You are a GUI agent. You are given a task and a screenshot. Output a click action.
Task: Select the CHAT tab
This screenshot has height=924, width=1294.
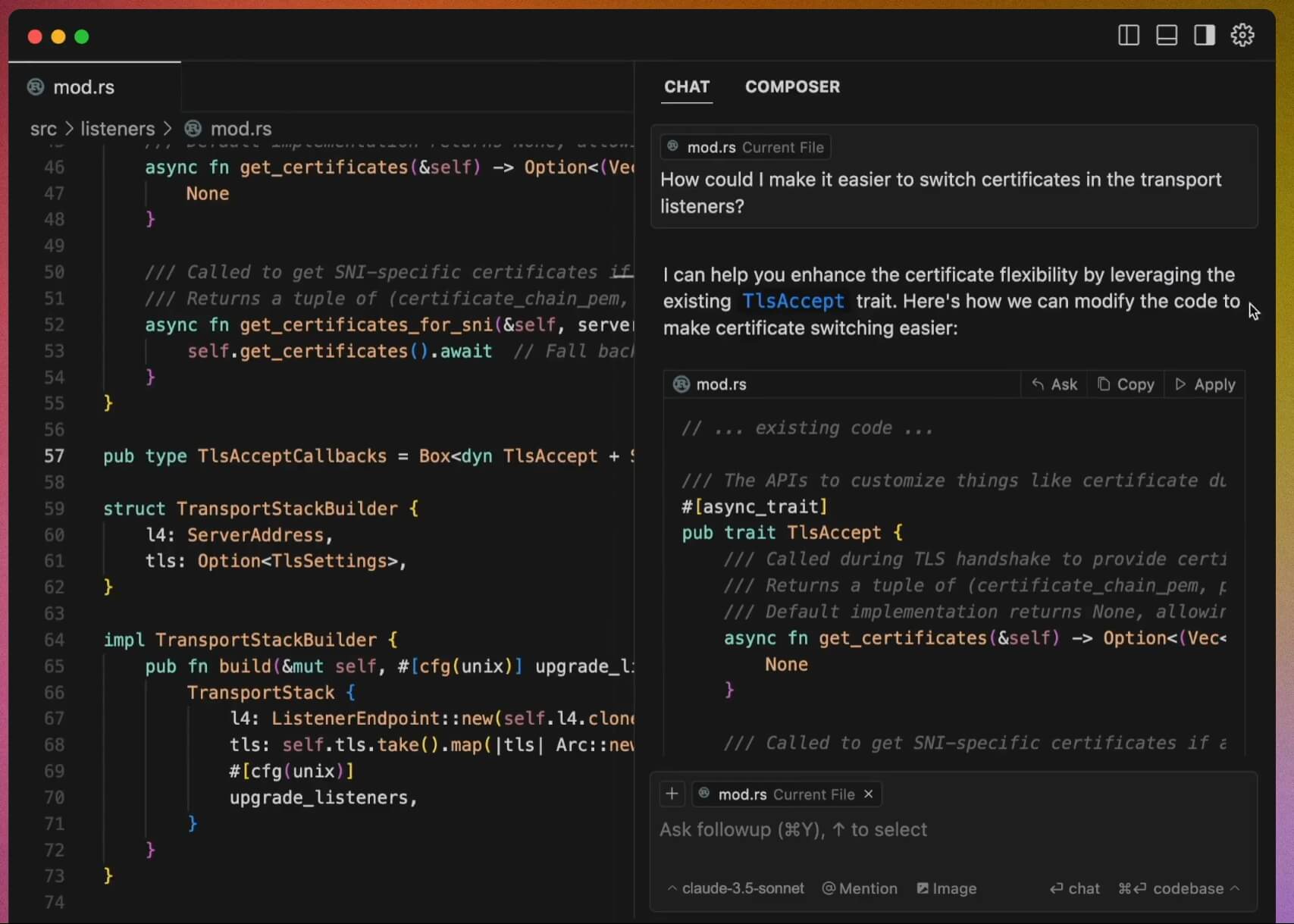click(687, 86)
